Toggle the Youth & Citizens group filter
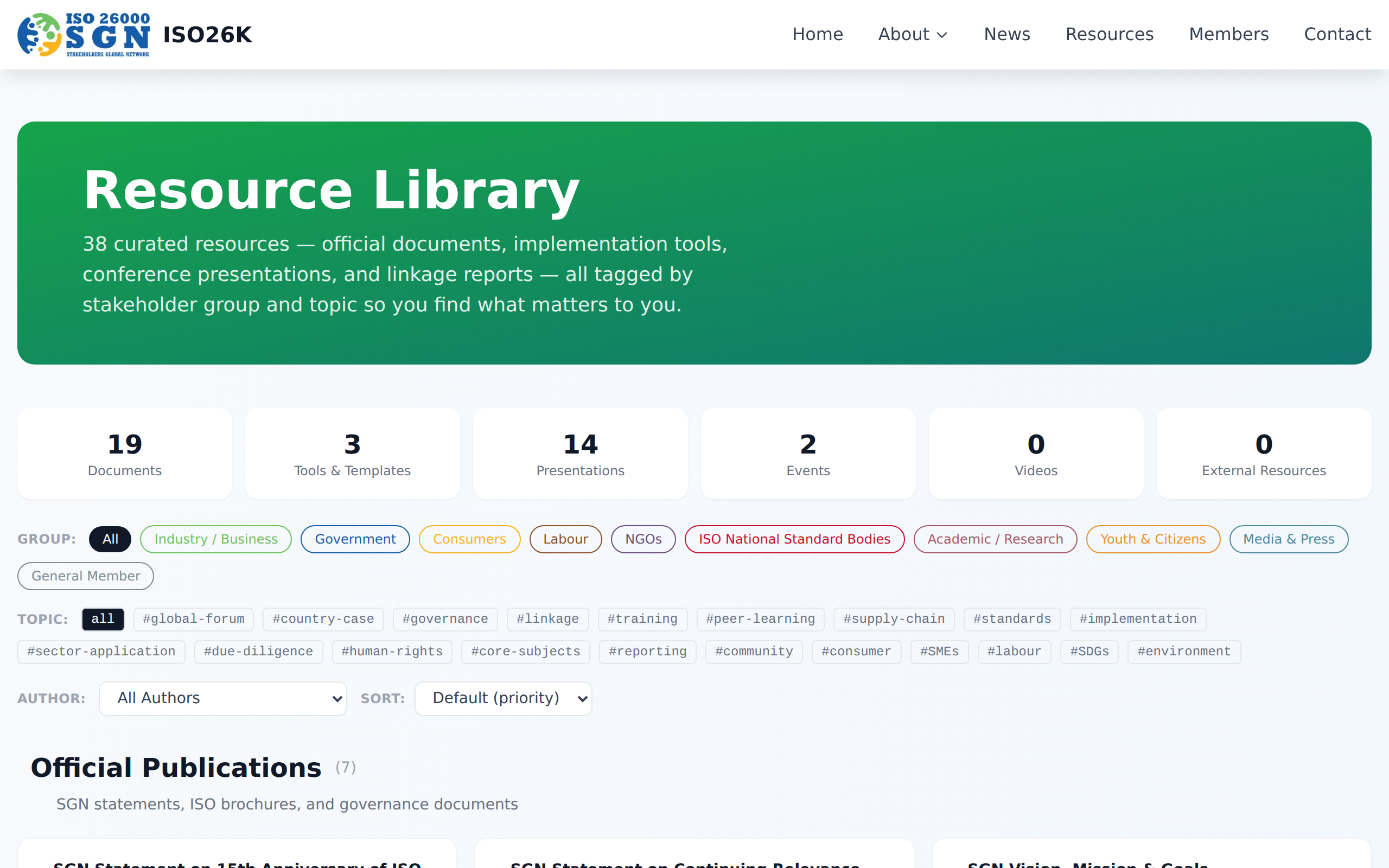The image size is (1389, 868). click(1152, 539)
